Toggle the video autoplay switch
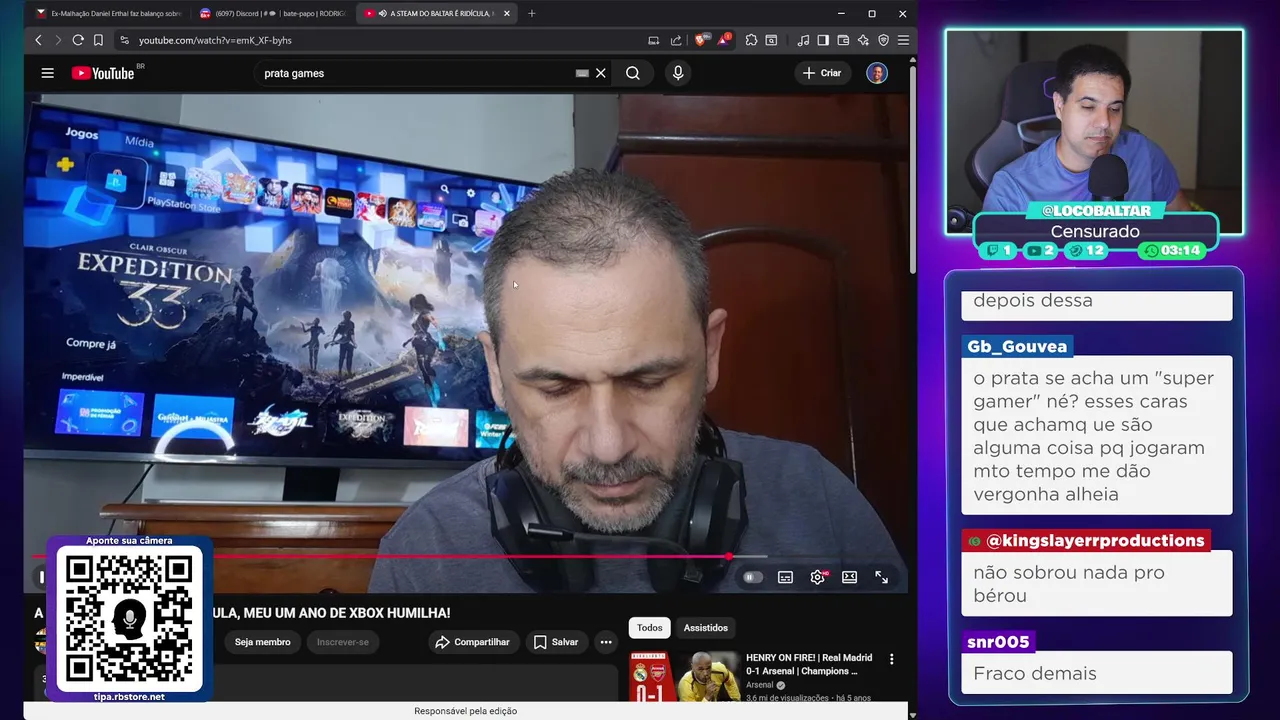 click(752, 577)
